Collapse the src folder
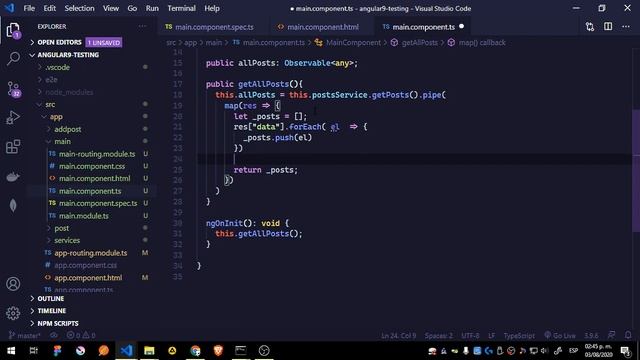 pos(50,104)
